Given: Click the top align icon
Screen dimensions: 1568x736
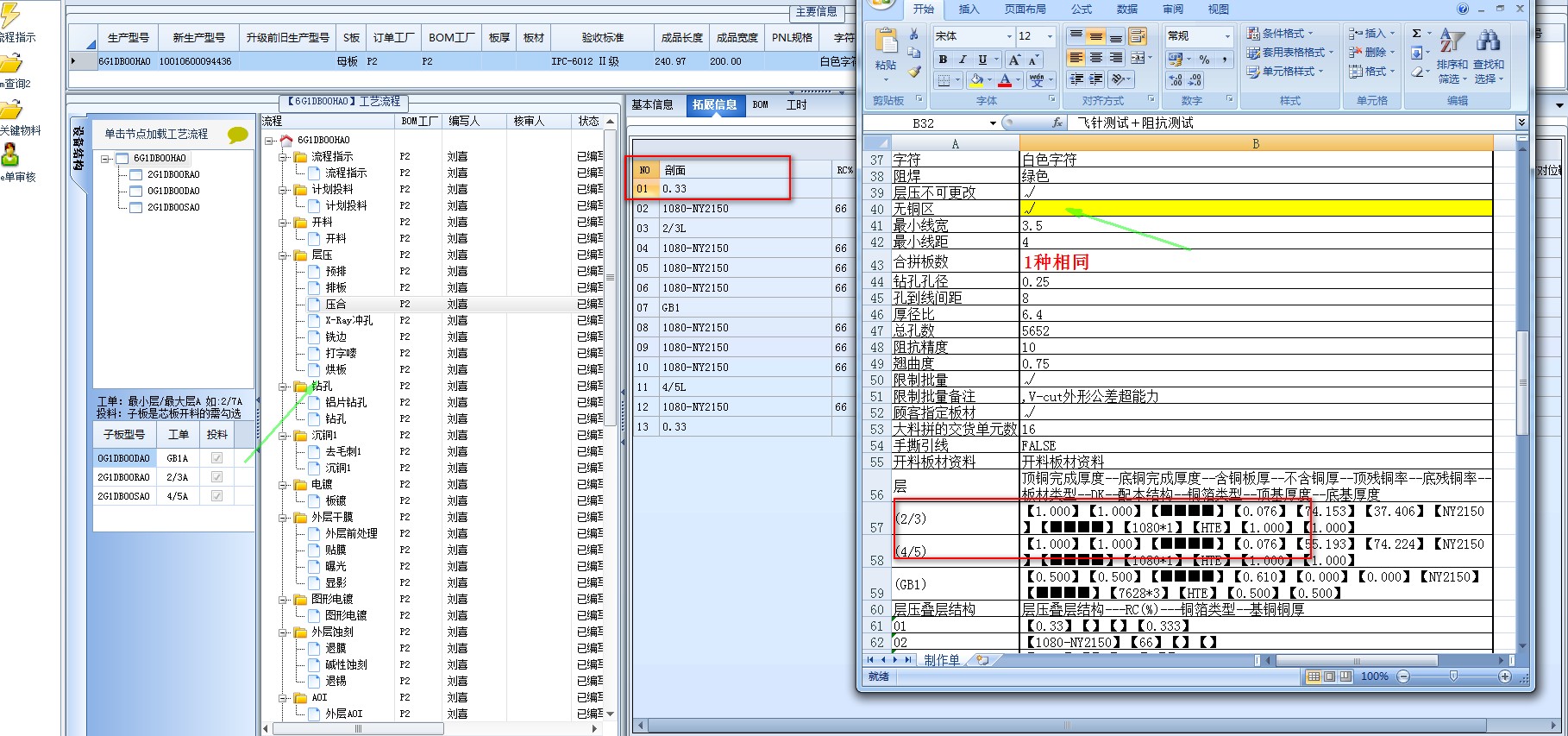Looking at the screenshot, I should coord(1076,36).
